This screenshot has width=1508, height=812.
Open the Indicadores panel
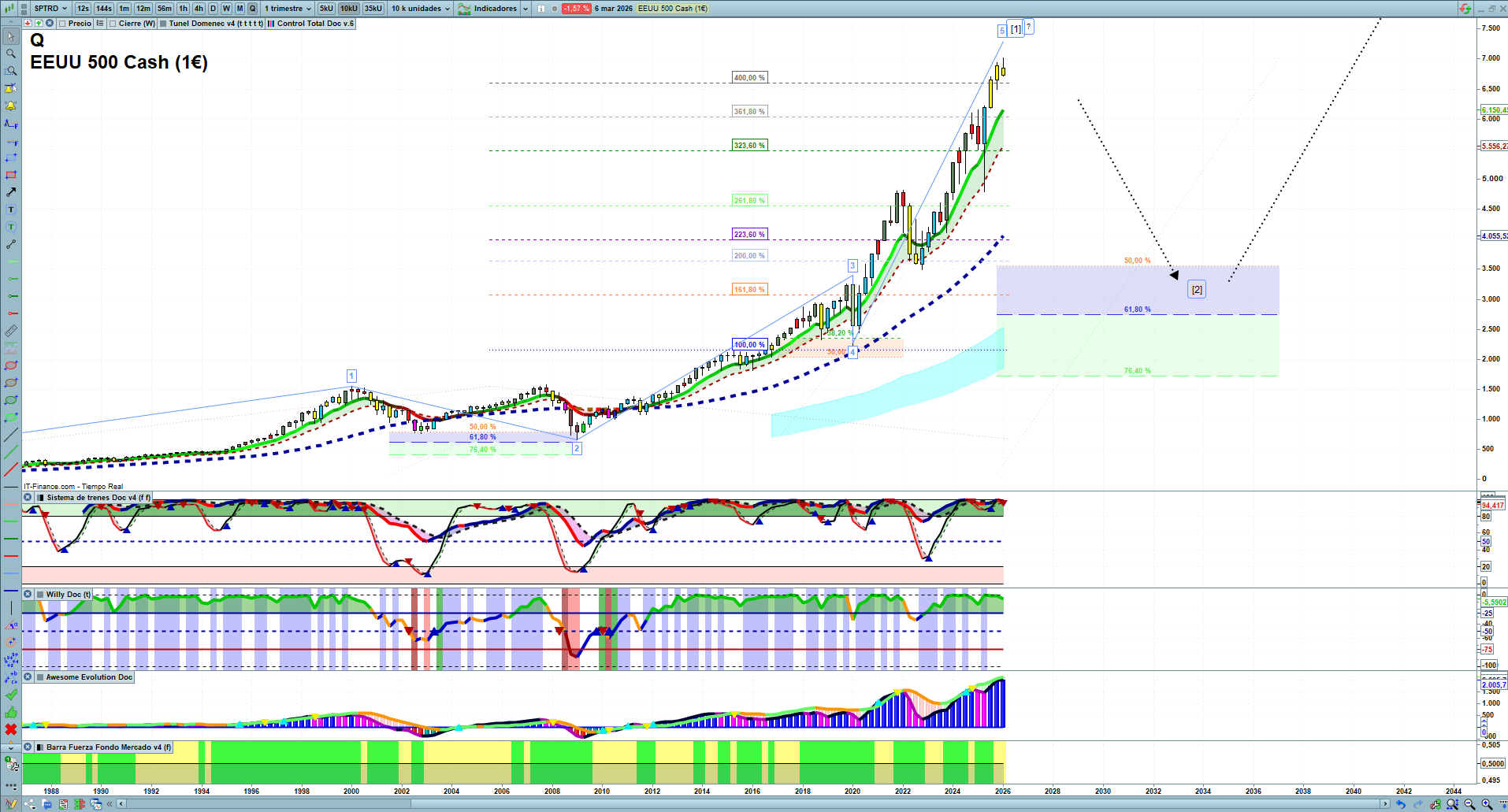pos(488,9)
